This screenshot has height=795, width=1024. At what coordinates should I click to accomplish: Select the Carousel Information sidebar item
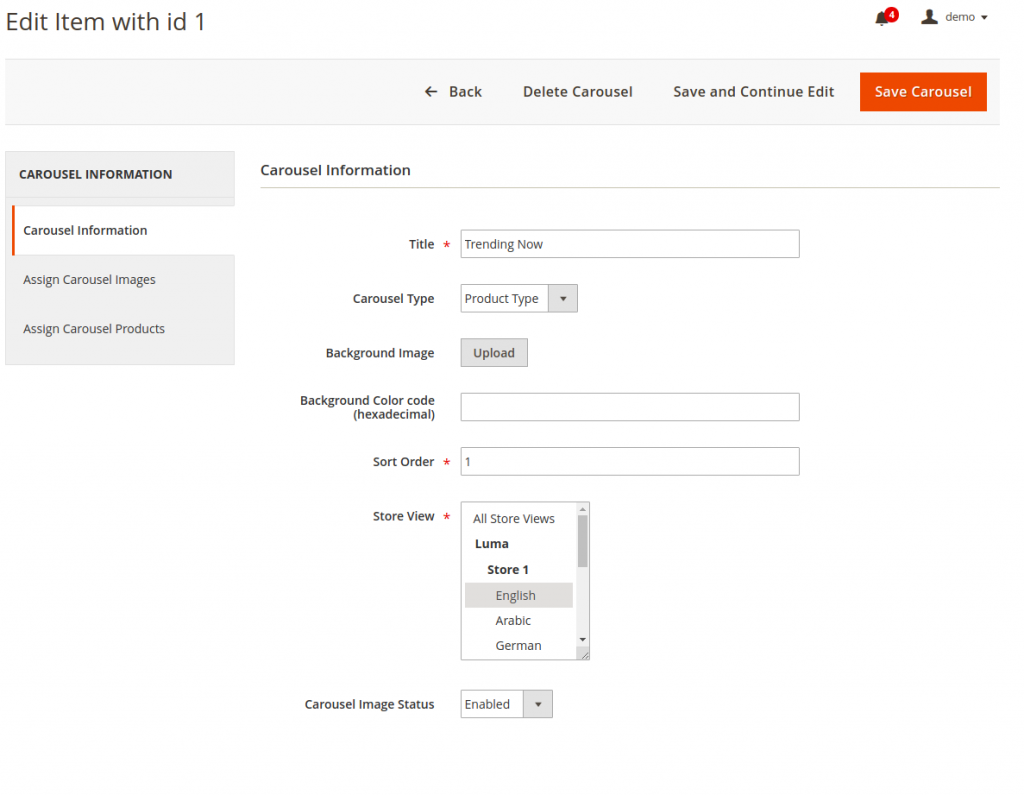84,230
